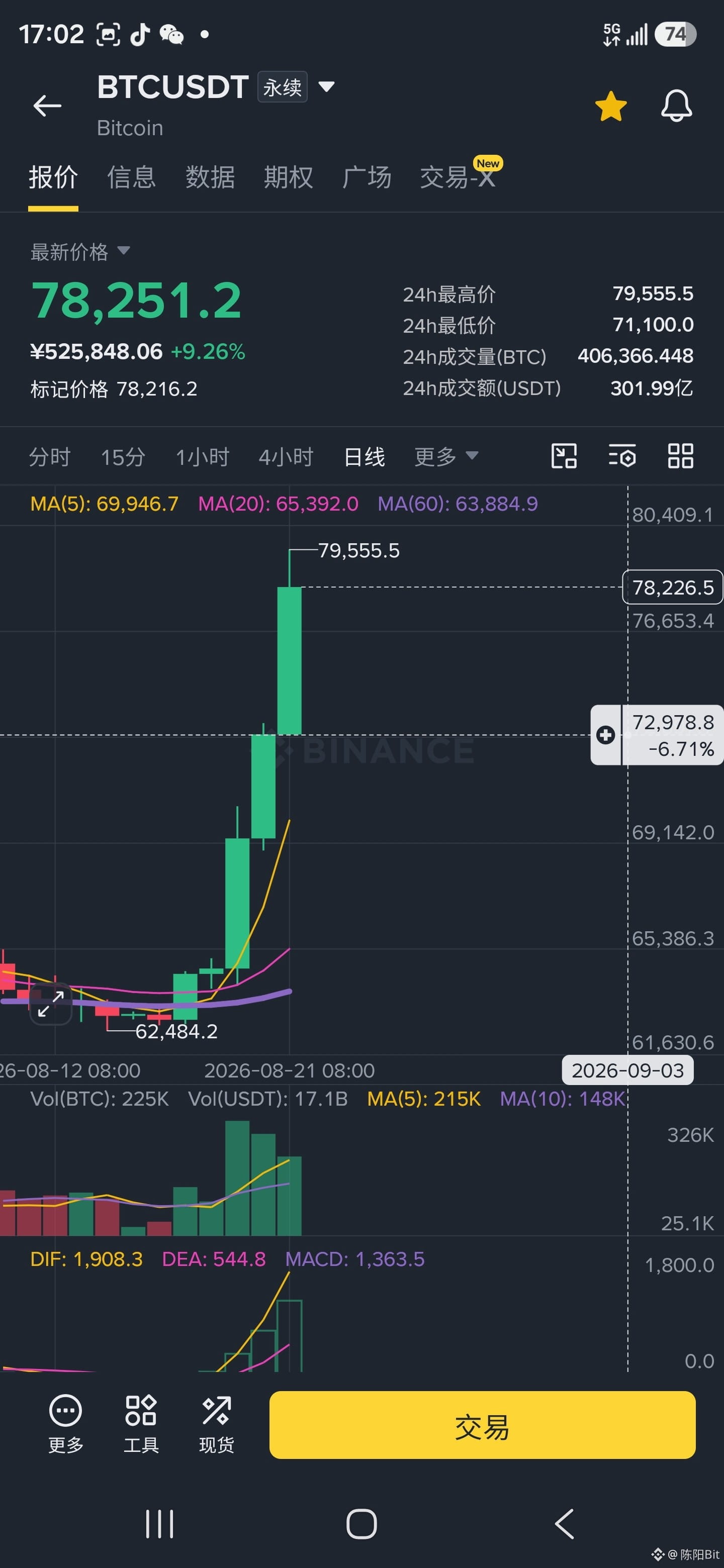Tap the yellow 交易 button
The height and width of the screenshot is (1568, 724).
click(482, 1425)
